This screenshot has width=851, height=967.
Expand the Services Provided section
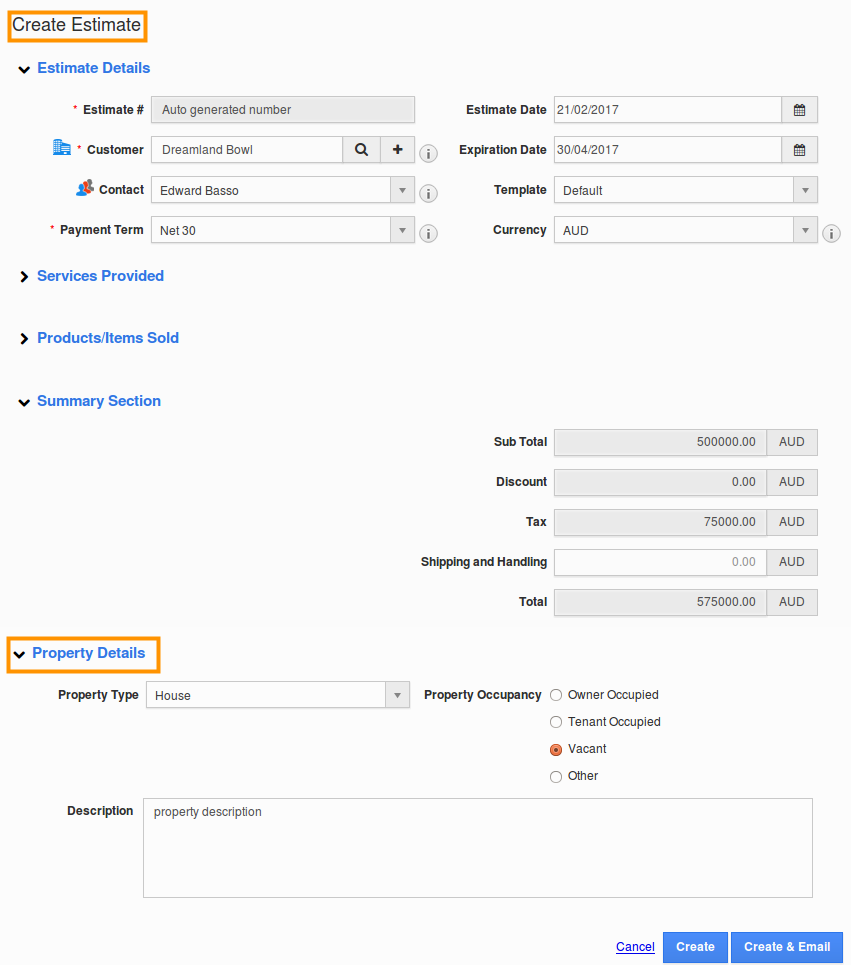[100, 276]
